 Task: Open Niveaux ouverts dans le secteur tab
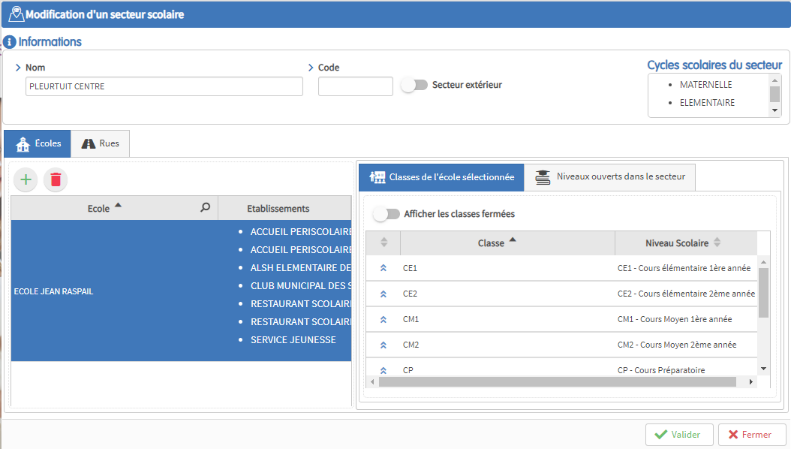click(x=611, y=177)
